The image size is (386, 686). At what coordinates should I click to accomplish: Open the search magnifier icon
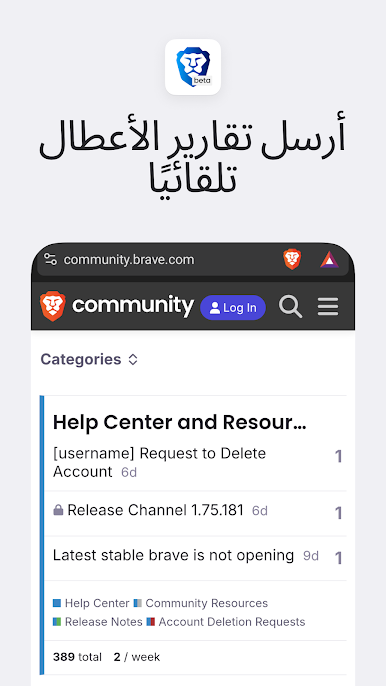click(291, 306)
